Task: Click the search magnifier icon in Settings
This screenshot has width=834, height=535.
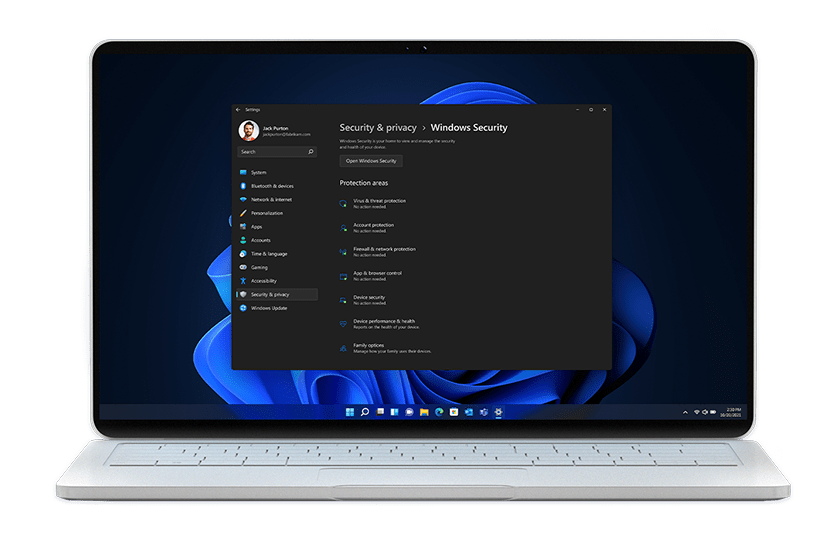Action: tap(311, 152)
